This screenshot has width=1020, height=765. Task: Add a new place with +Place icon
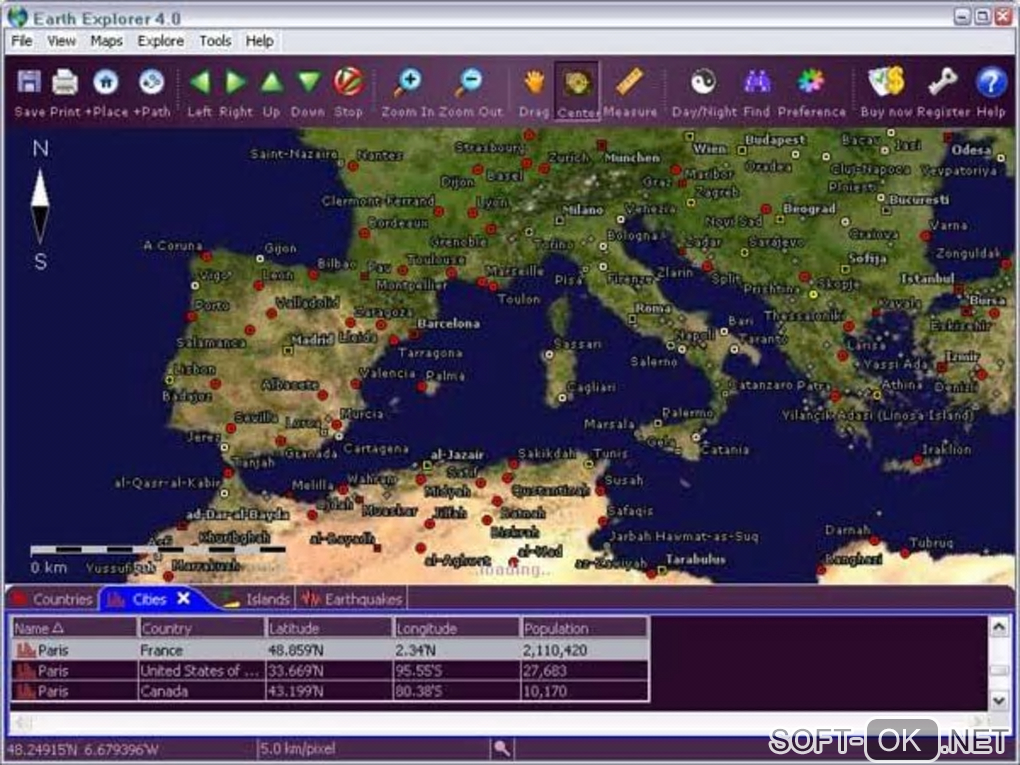point(106,82)
